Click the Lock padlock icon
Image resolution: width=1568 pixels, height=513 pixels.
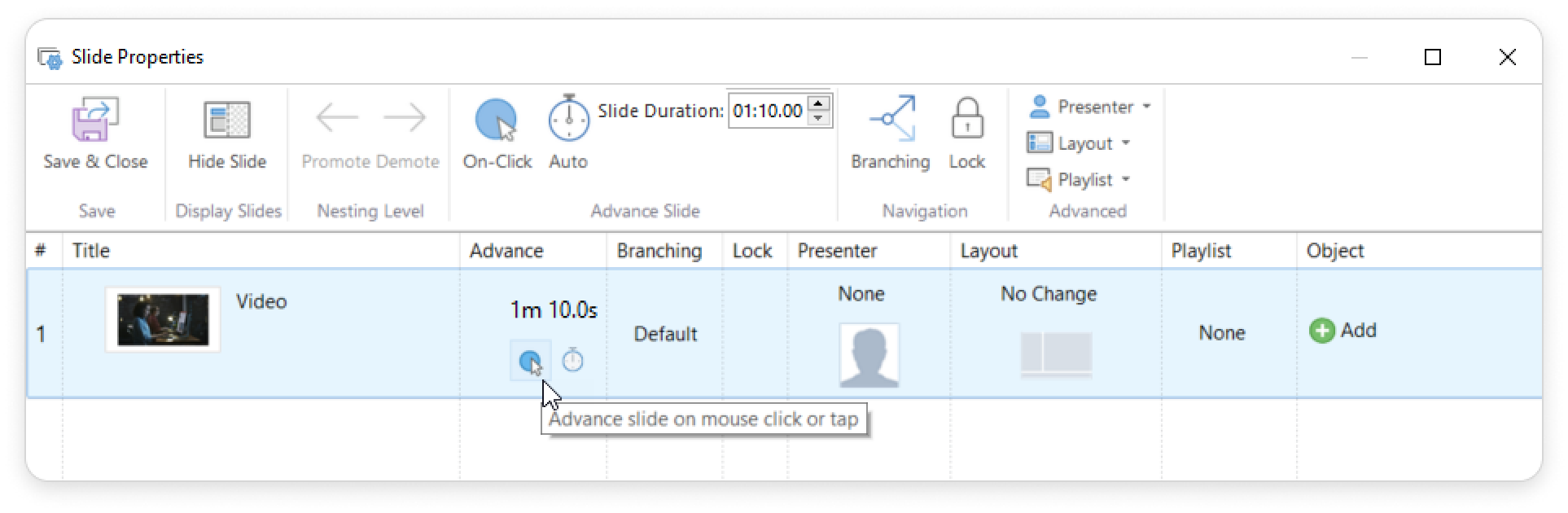pyautogui.click(x=967, y=120)
